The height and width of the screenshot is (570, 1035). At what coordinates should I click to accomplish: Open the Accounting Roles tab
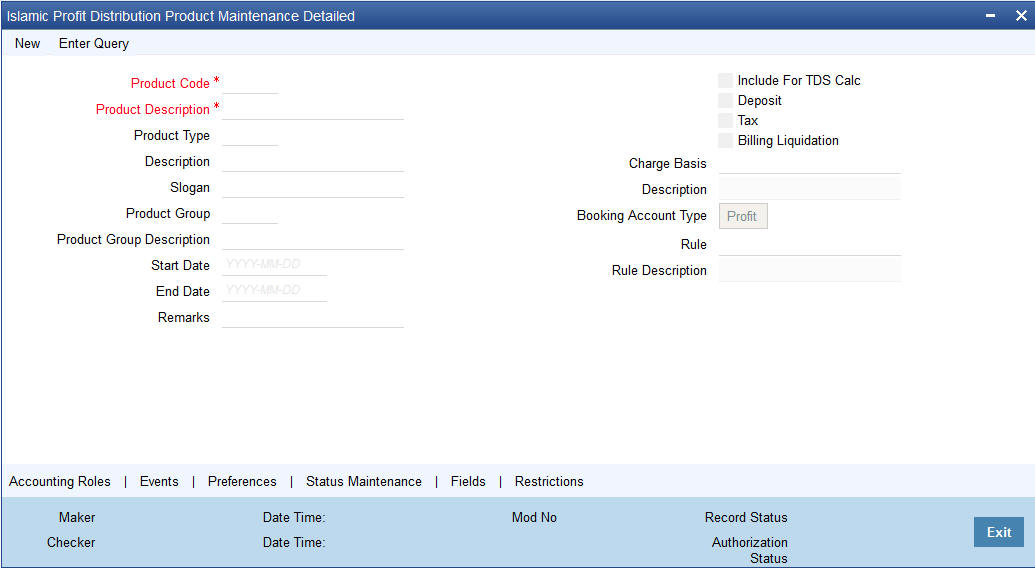[x=59, y=482]
